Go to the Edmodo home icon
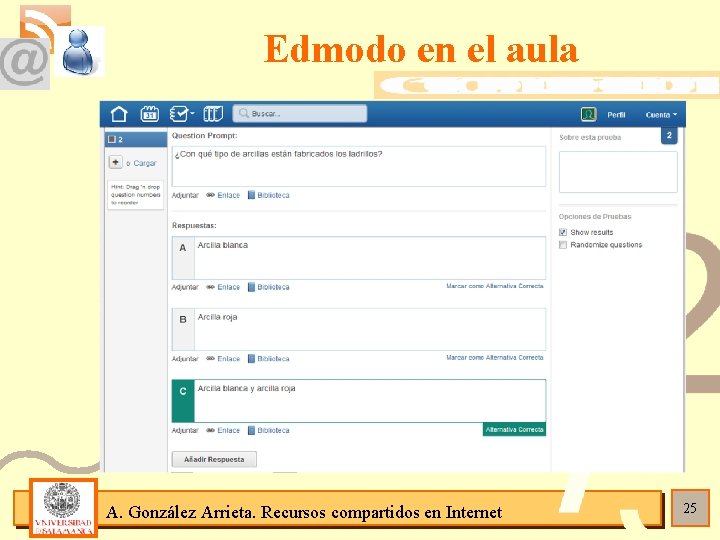 pyautogui.click(x=119, y=114)
